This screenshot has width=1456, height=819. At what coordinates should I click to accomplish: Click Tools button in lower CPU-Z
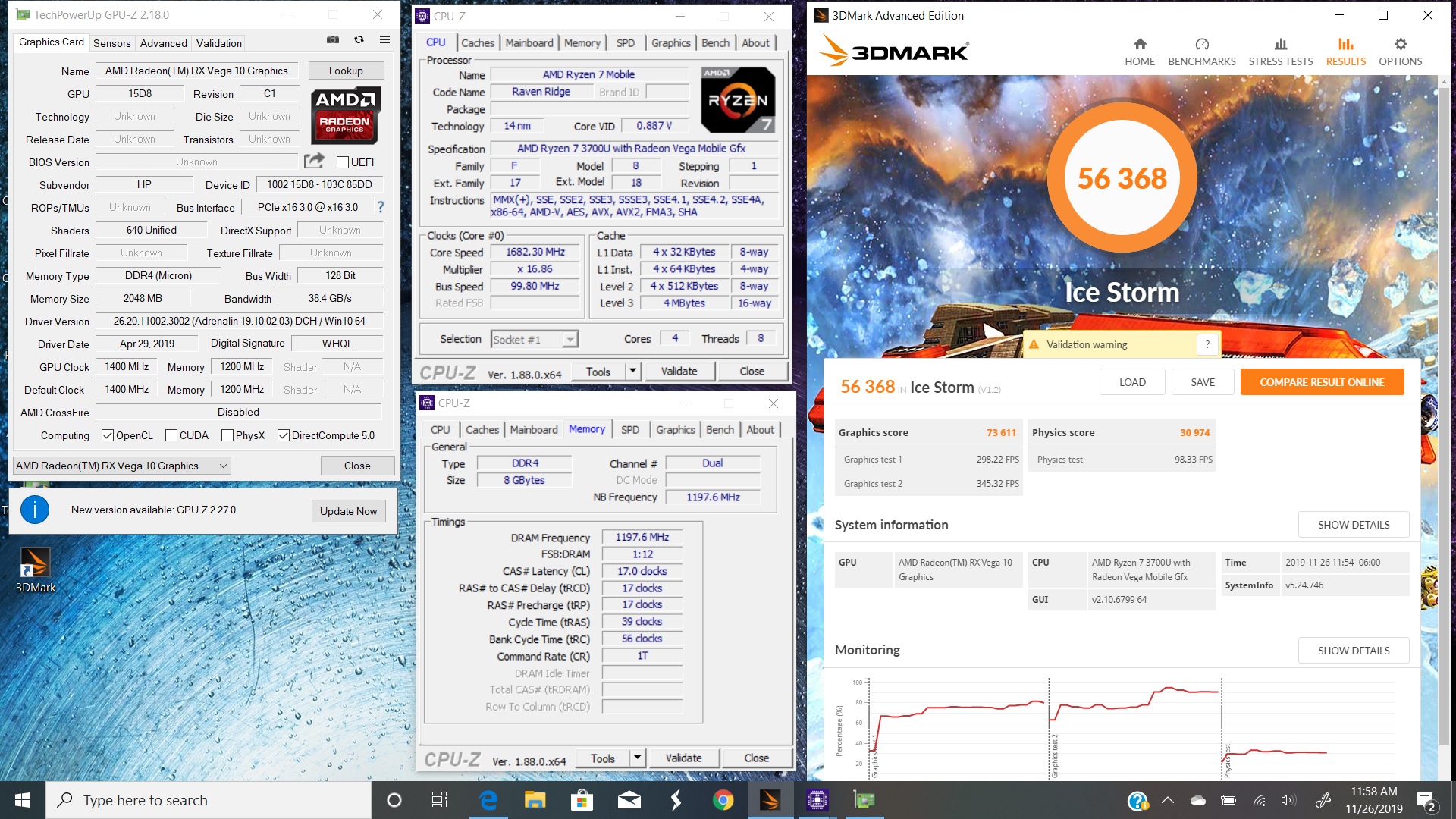603,758
